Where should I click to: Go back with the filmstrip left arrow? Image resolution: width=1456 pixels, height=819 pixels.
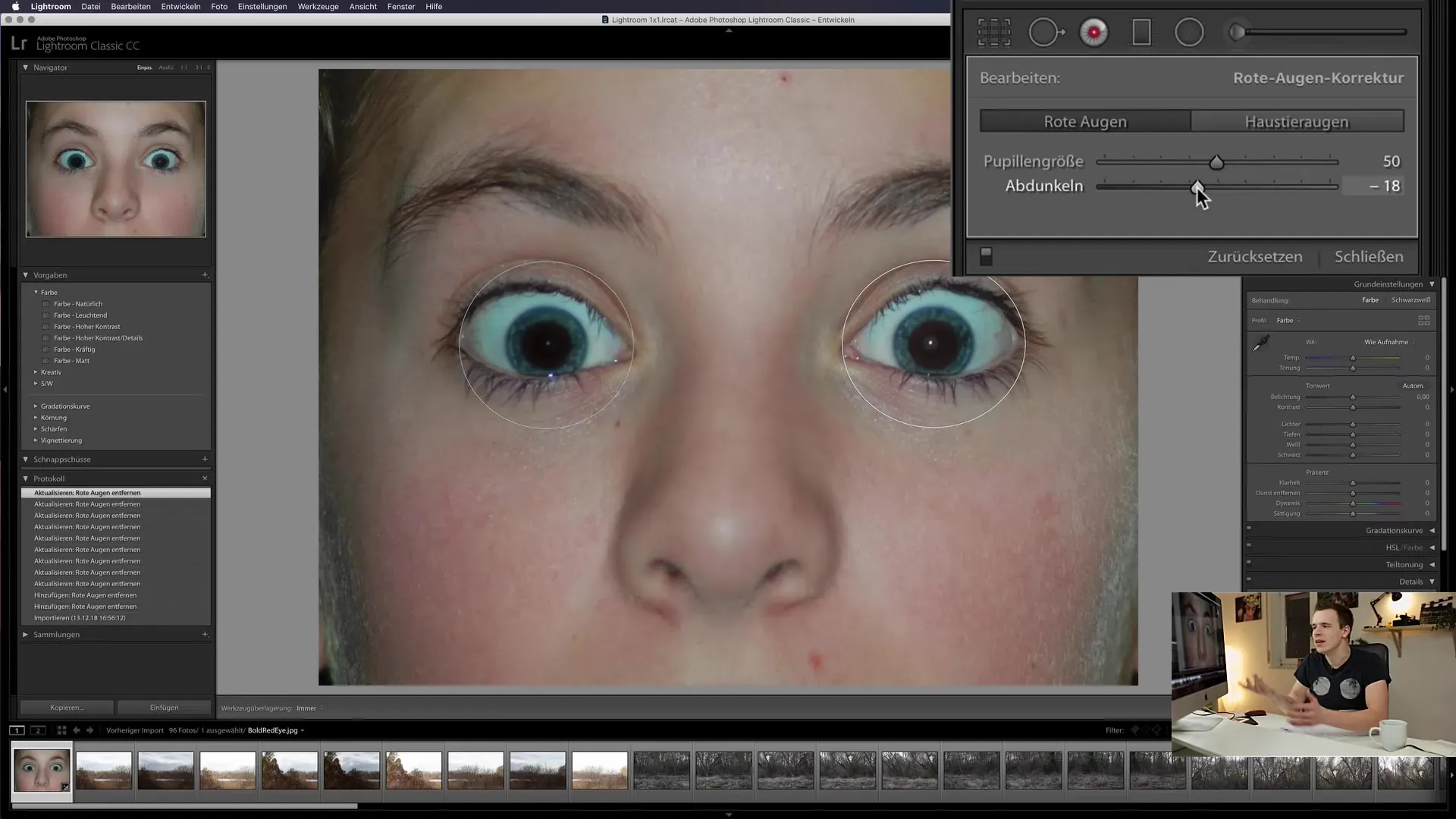click(77, 730)
